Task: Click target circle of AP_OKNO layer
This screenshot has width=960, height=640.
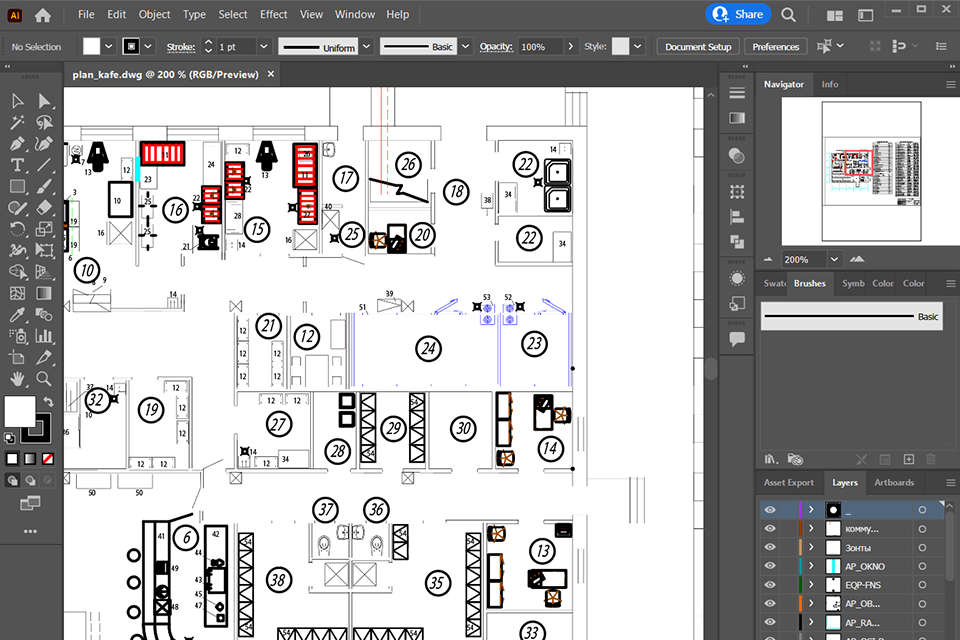Action: 922,567
